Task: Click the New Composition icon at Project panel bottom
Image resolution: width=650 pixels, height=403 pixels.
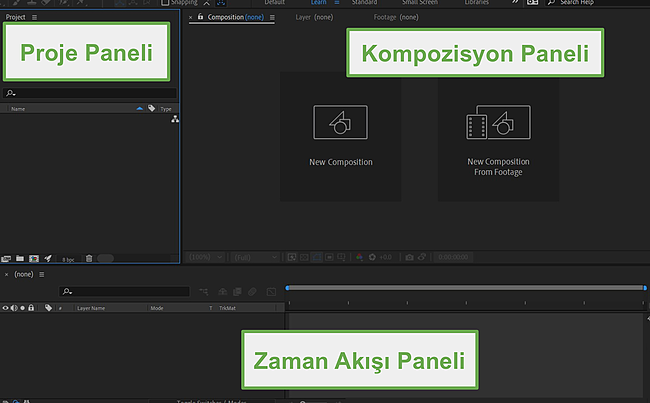Action: tap(34, 259)
